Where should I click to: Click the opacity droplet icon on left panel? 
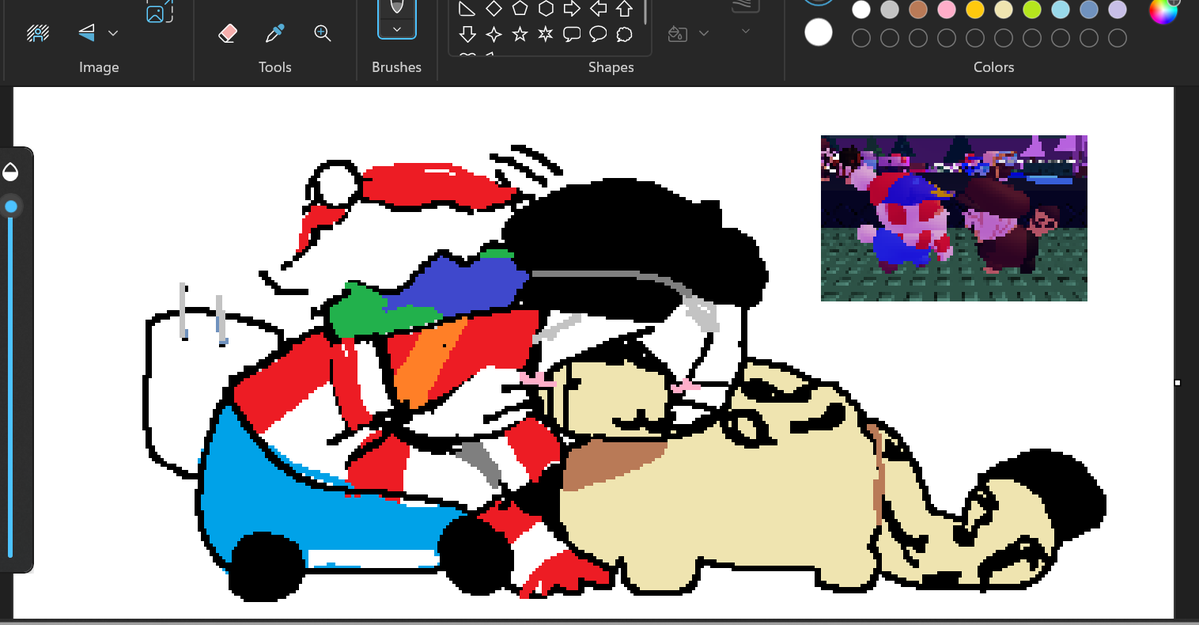tap(11, 171)
